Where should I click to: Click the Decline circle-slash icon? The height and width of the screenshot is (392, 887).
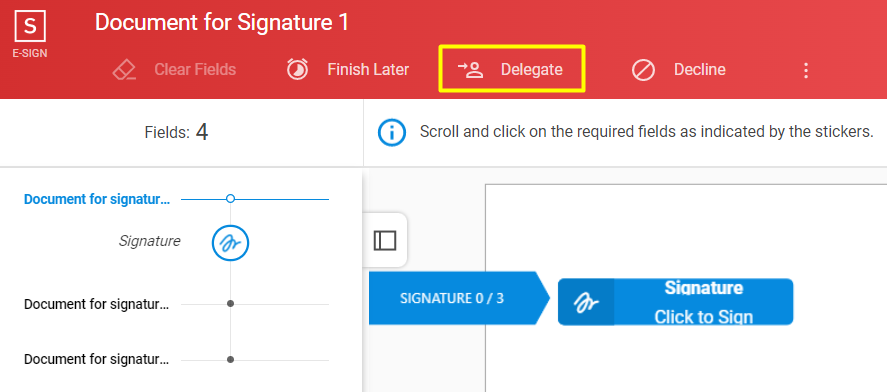[x=643, y=70]
